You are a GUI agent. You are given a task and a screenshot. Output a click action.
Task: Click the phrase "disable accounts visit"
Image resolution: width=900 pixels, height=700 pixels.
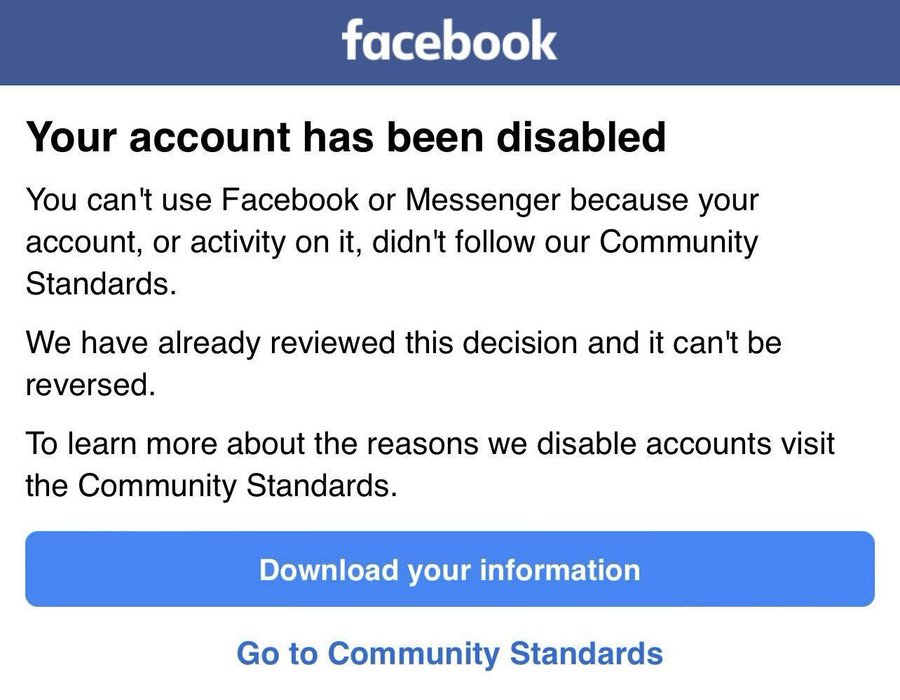[x=685, y=444]
